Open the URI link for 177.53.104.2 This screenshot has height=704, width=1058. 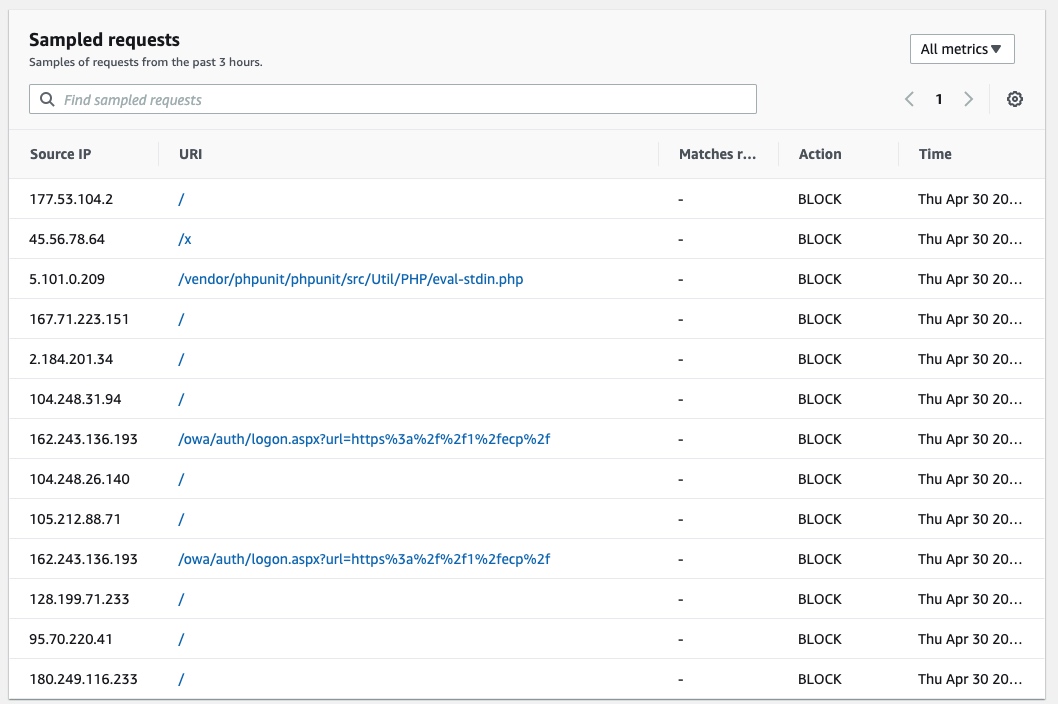pos(181,199)
